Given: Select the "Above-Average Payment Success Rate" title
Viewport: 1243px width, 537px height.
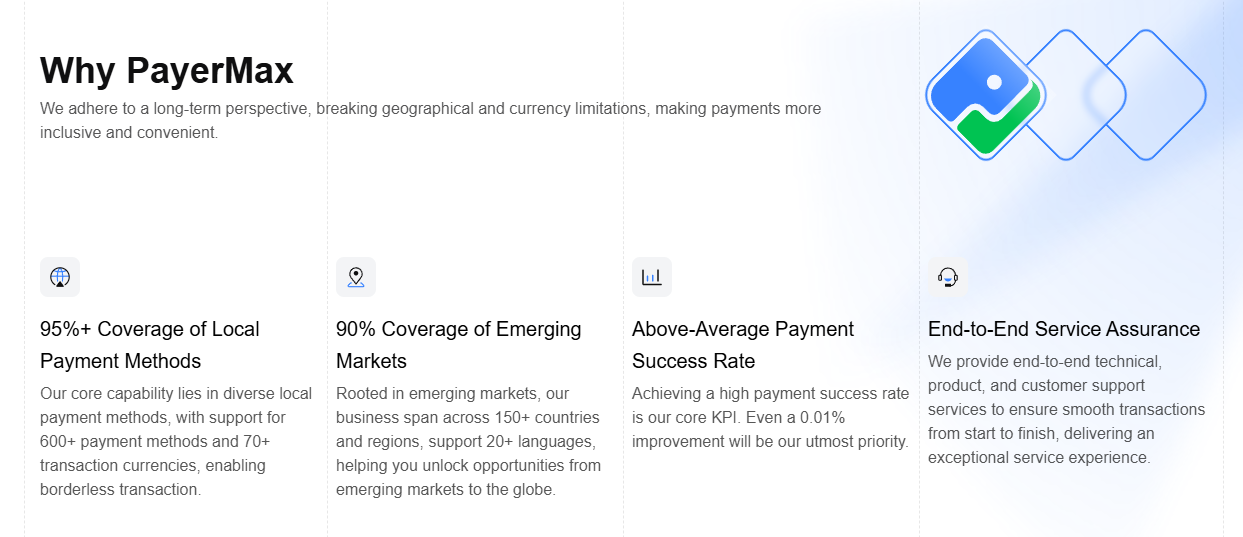Looking at the screenshot, I should 743,345.
